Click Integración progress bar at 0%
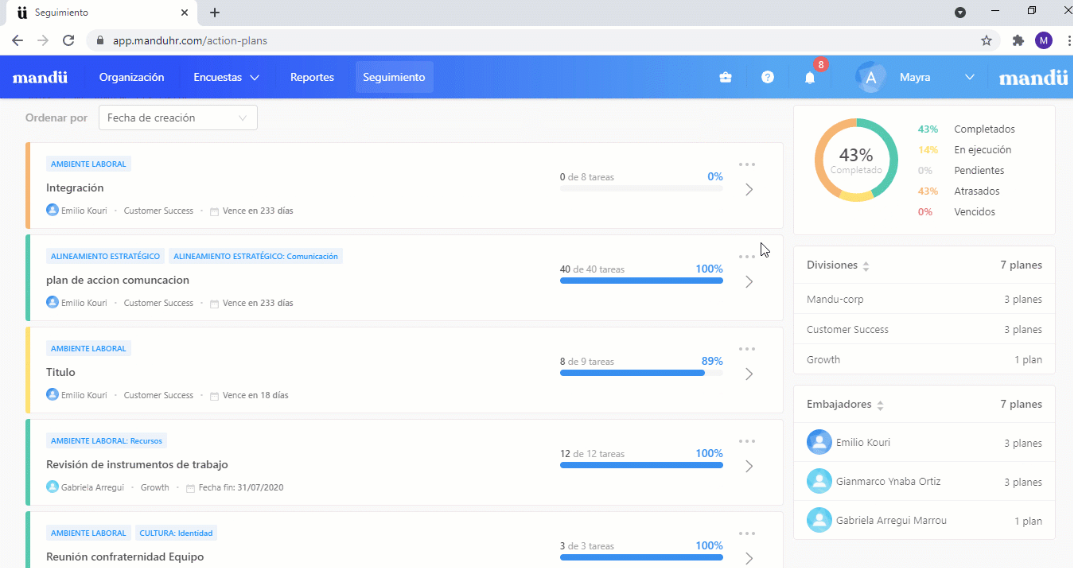Screen dimensions: 1073x568 point(641,188)
